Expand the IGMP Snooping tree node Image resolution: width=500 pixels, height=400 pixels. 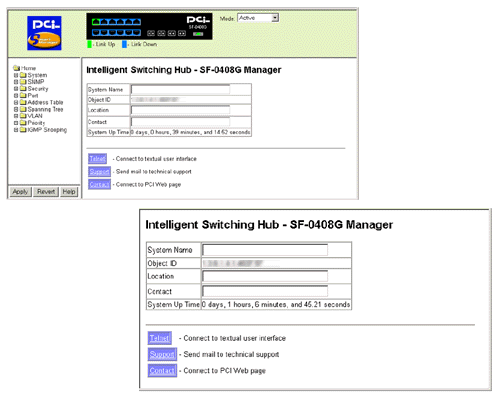[16, 130]
